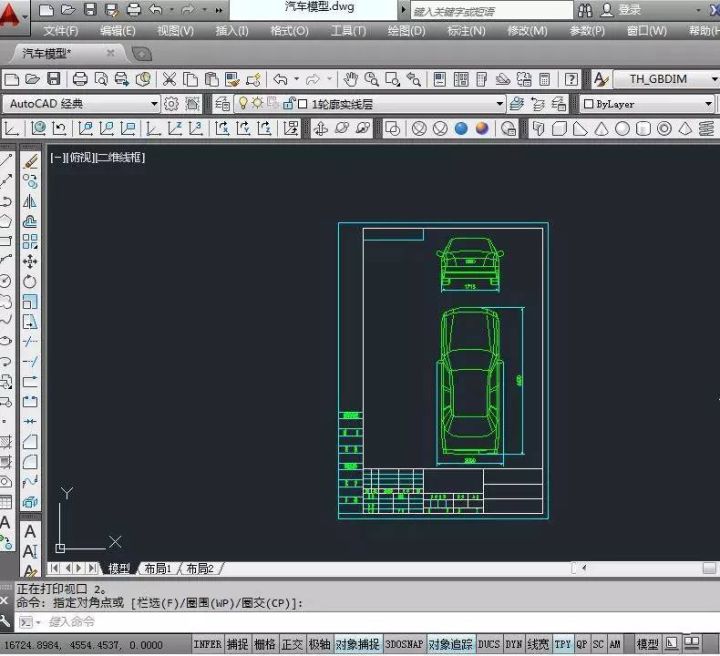Click the Cut scissors icon
Screen dimensions: 720x656
click(x=169, y=79)
